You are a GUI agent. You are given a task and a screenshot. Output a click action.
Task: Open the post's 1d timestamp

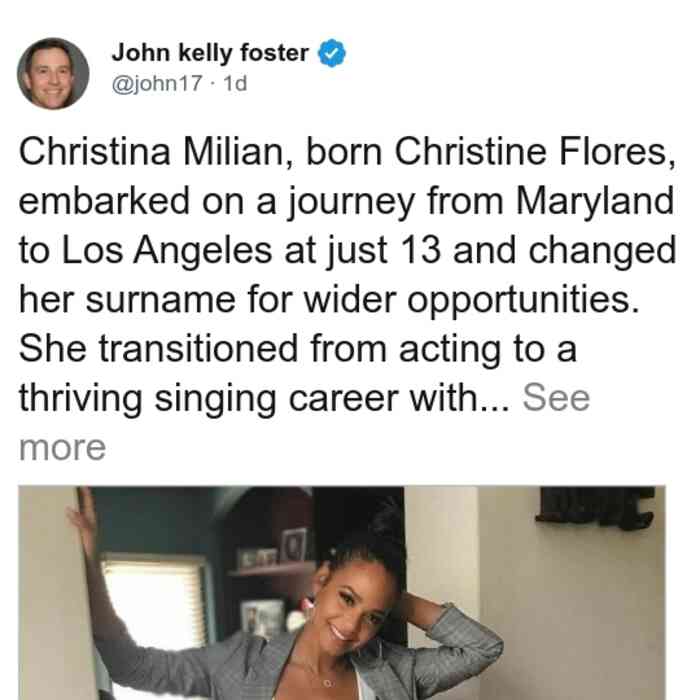[x=235, y=83]
